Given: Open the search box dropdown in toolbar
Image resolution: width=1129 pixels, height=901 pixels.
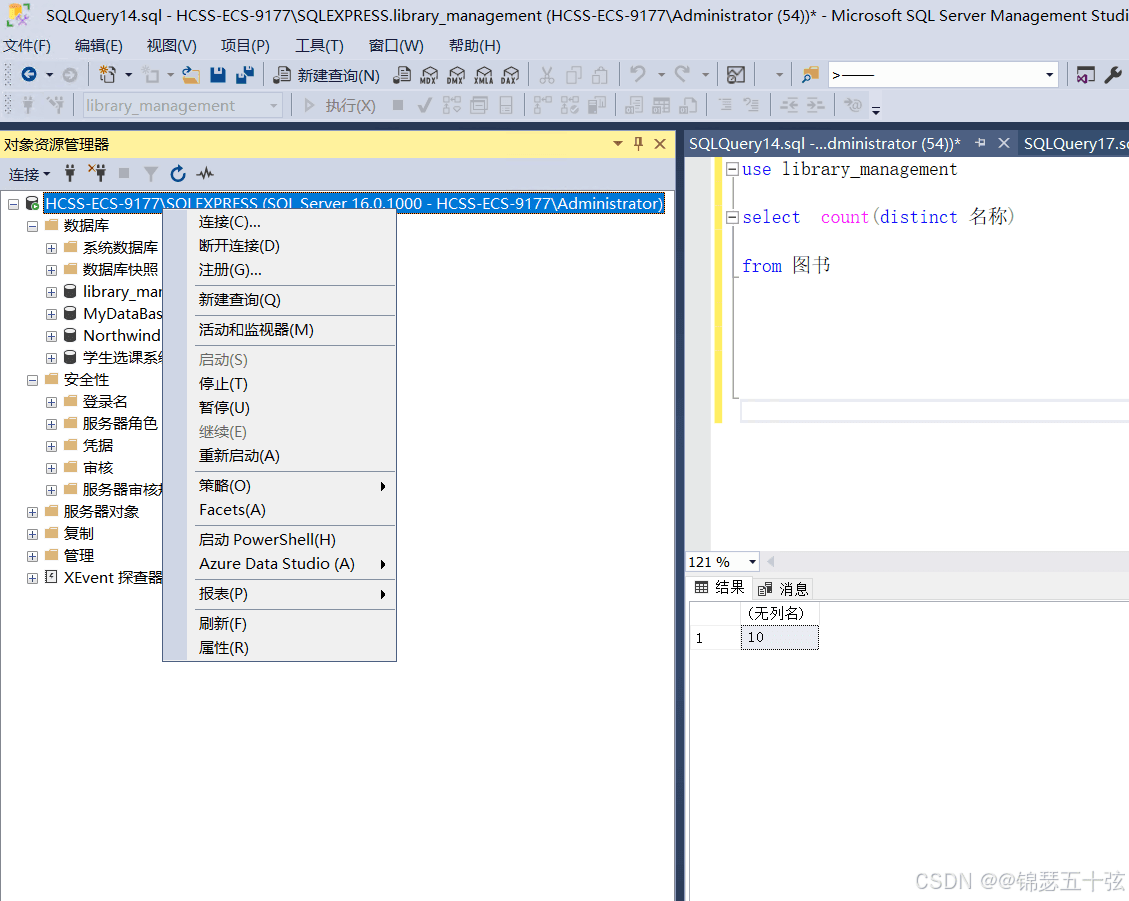Looking at the screenshot, I should tap(1049, 75).
